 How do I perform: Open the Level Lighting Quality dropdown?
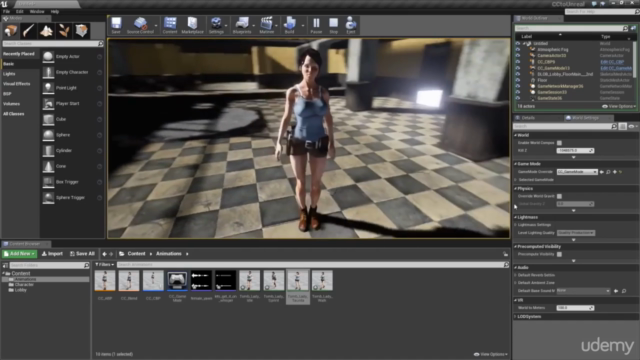coord(576,233)
